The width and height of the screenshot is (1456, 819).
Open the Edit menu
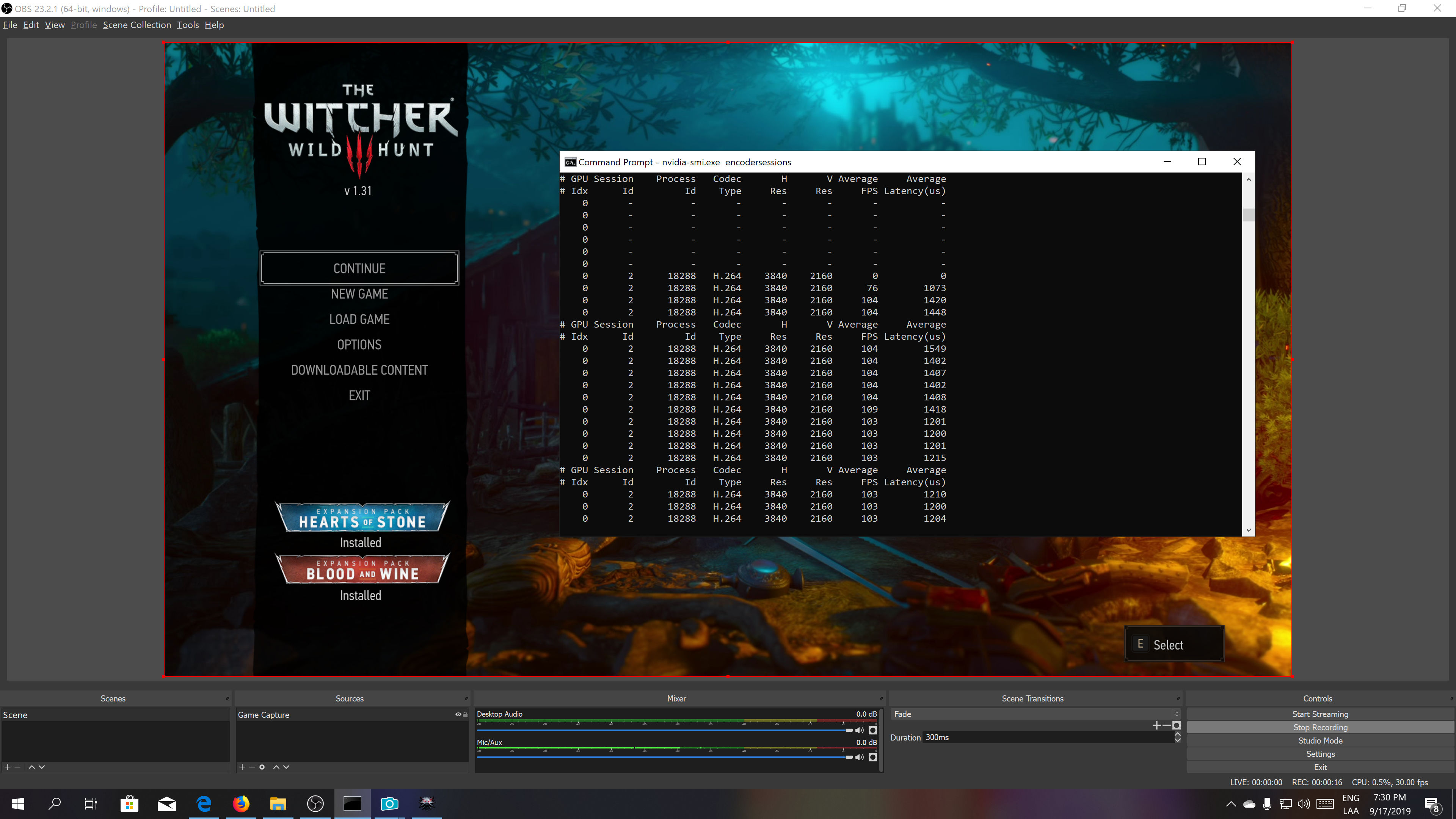click(31, 25)
